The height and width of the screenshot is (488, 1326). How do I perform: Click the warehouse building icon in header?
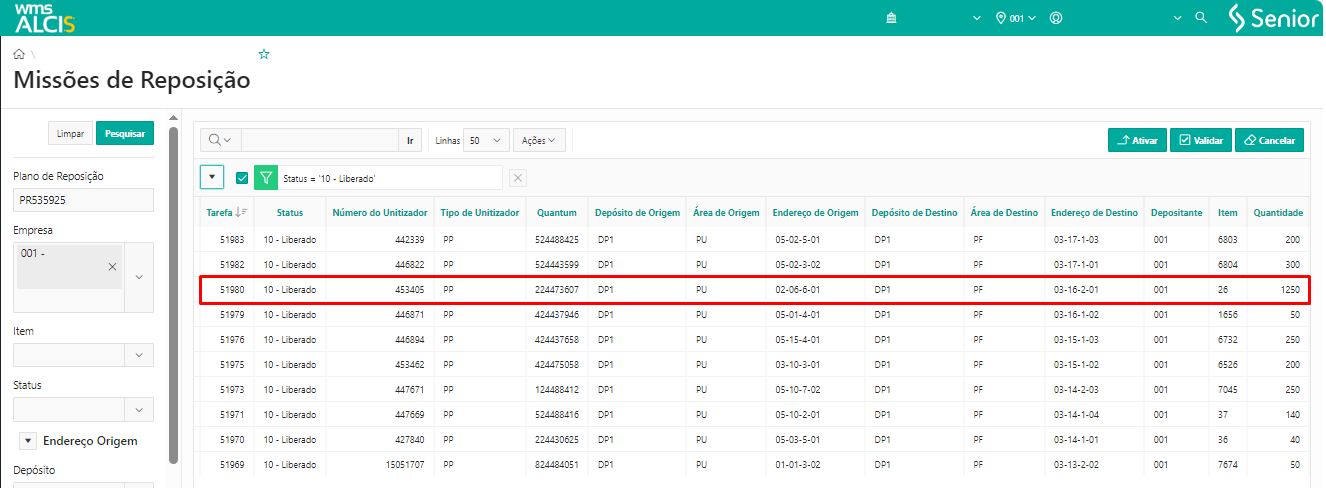(x=891, y=18)
